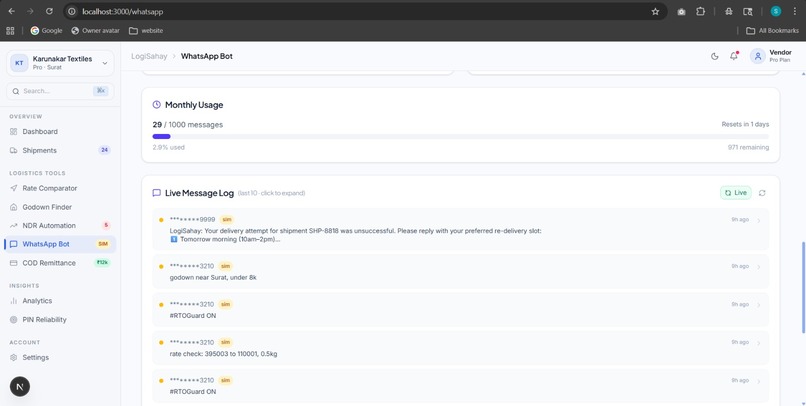The image size is (806, 406).
Task: Click the Settings gear icon
Action: click(x=13, y=358)
